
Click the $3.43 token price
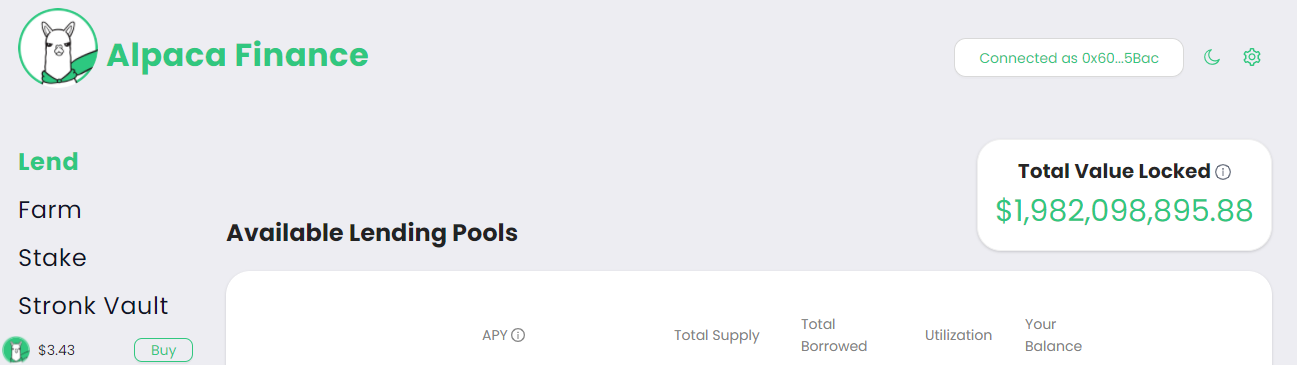56,350
